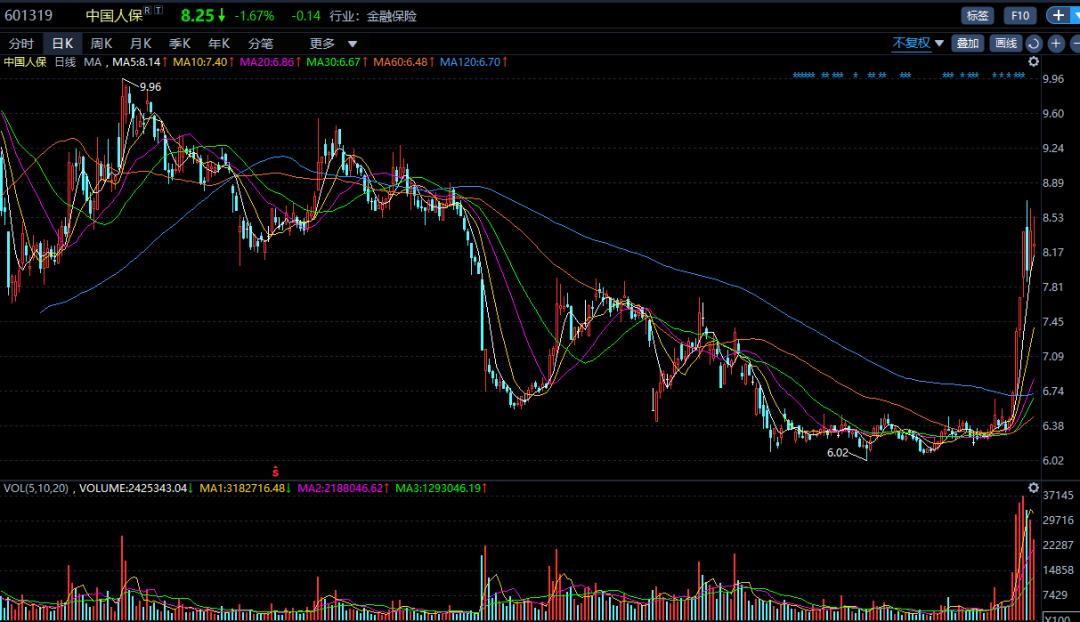
Task: Open main chart settings gear icon
Action: (x=1034, y=62)
